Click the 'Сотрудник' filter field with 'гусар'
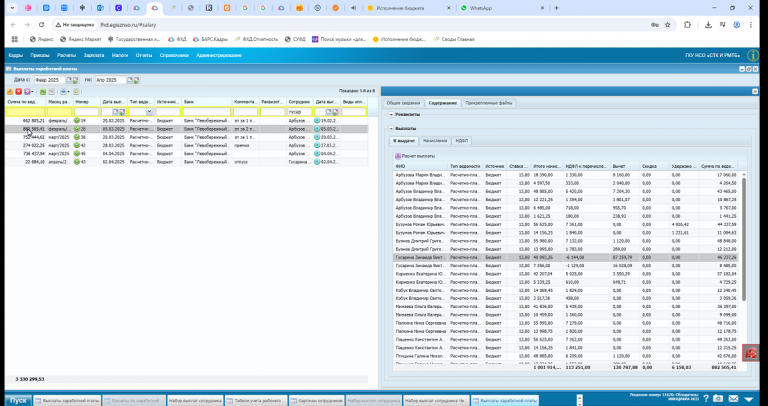This screenshot has height=406, width=768. (x=300, y=112)
